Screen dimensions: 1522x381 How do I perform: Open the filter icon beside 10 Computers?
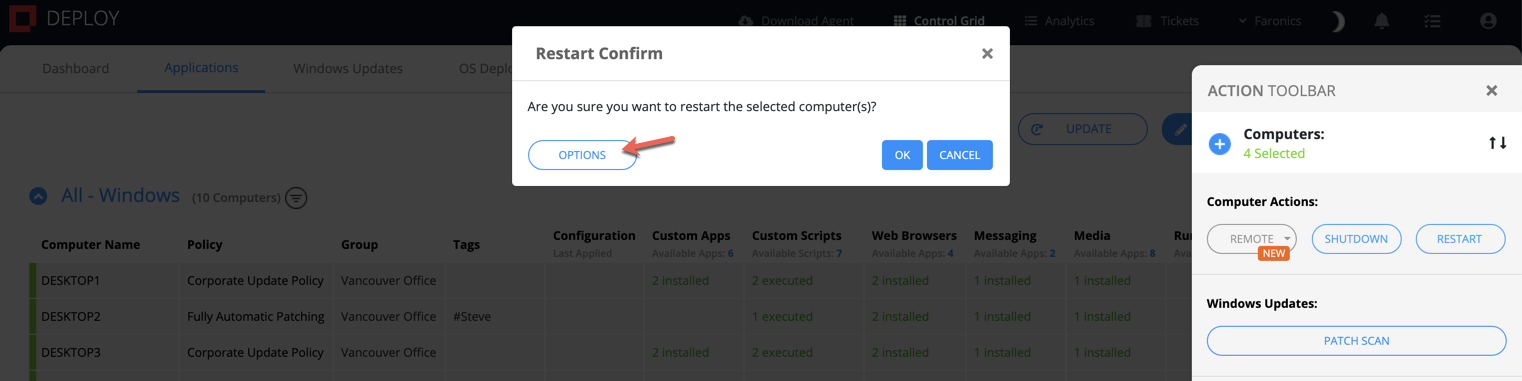pos(296,198)
